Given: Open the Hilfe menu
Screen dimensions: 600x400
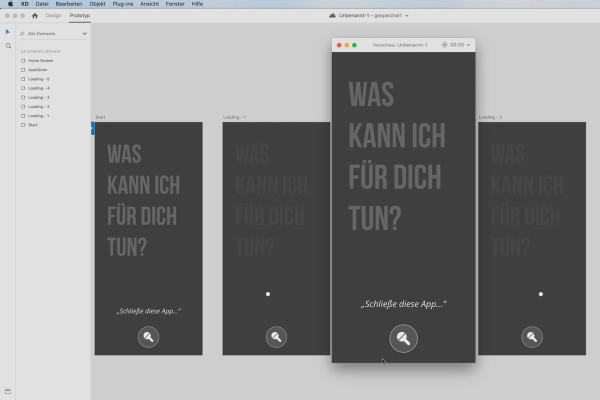Looking at the screenshot, I should [197, 4].
